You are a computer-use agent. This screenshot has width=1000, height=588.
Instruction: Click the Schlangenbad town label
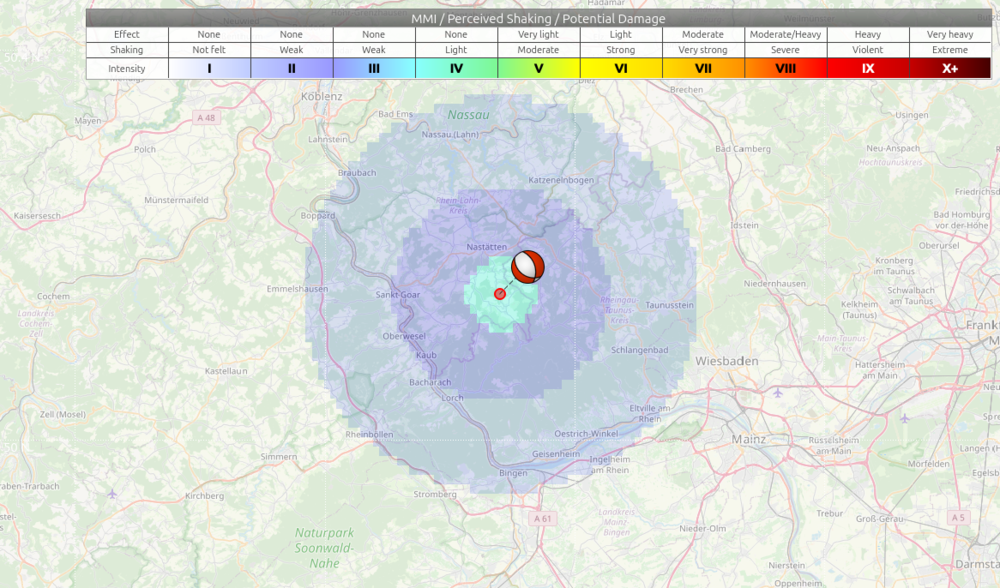[640, 350]
